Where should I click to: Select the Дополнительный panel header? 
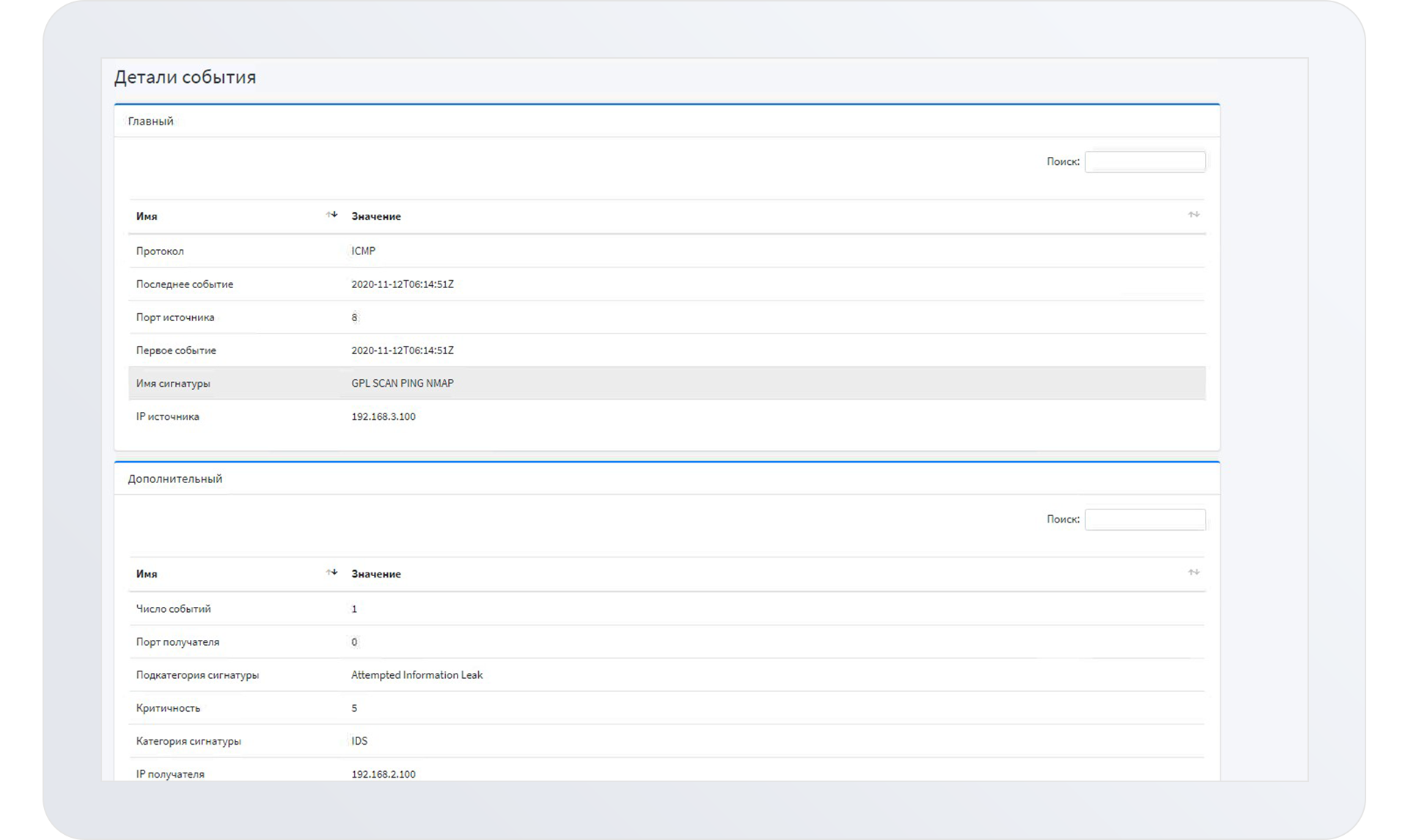(175, 479)
